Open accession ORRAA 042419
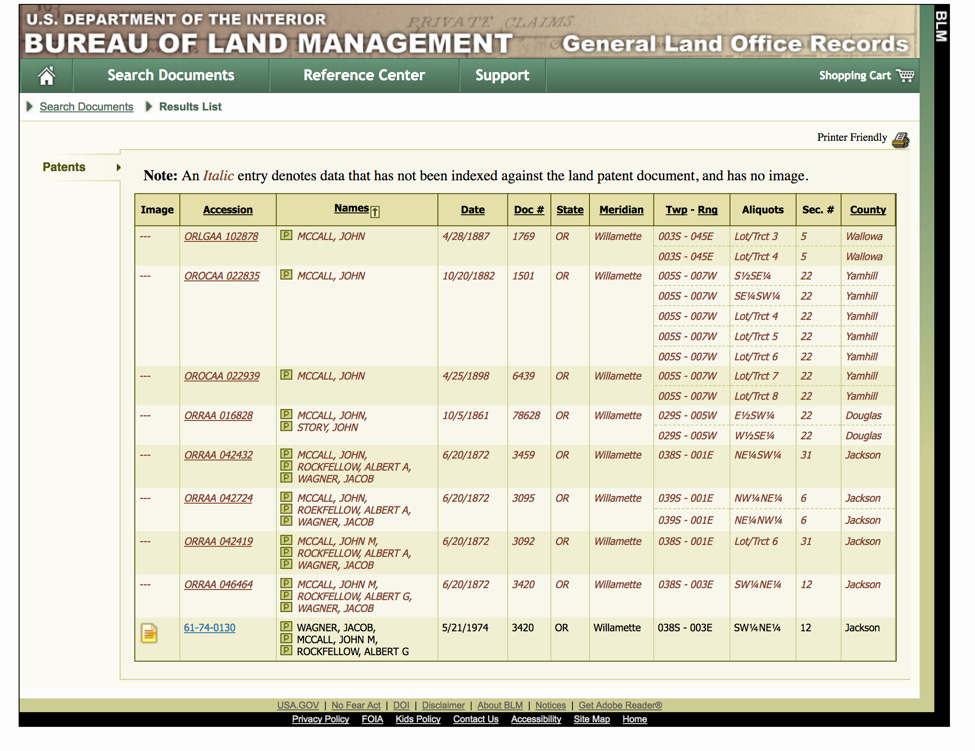Viewport: 975px width, 751px height. 218,541
